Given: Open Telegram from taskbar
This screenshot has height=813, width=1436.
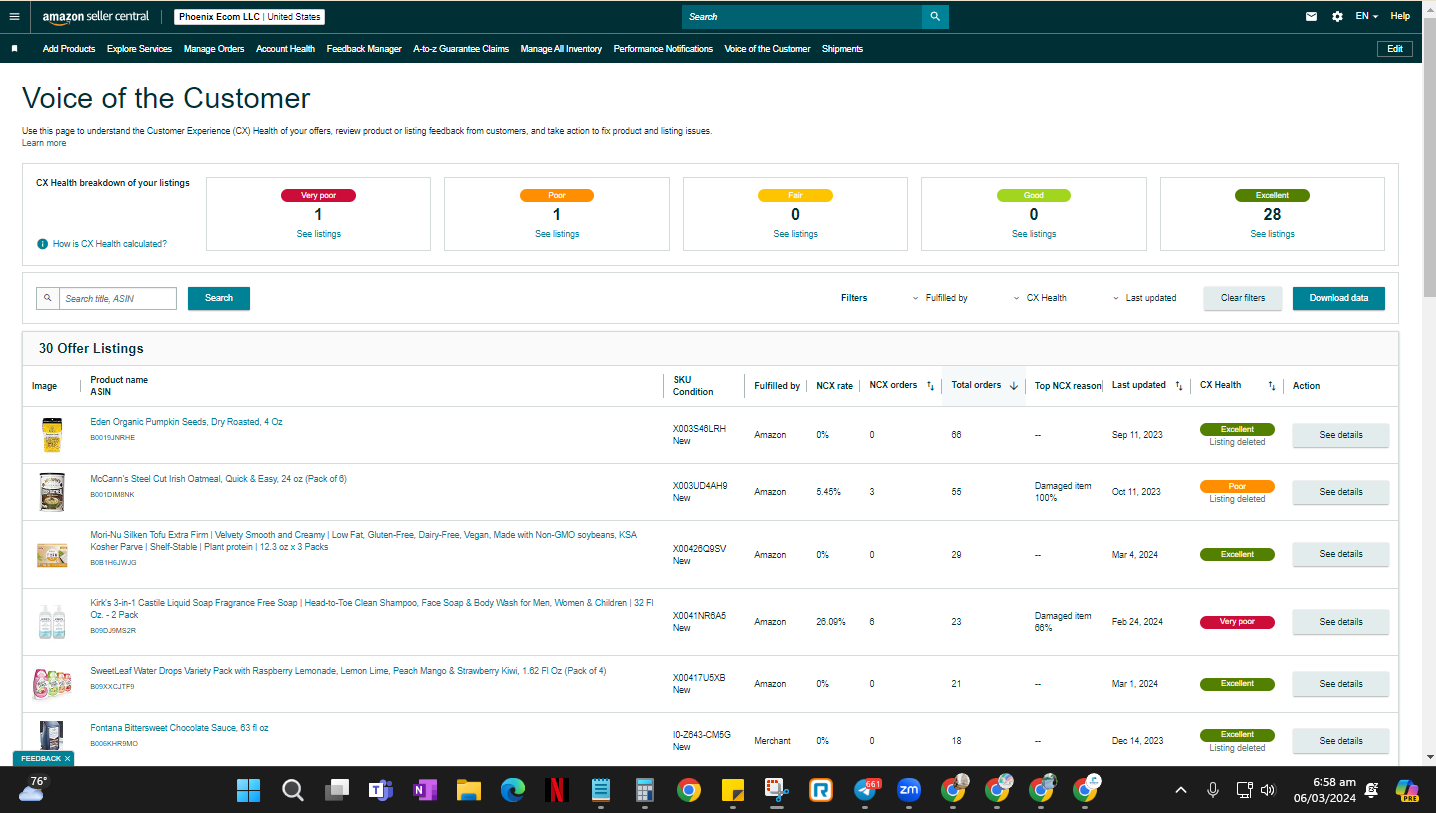Looking at the screenshot, I should pyautogui.click(x=867, y=790).
